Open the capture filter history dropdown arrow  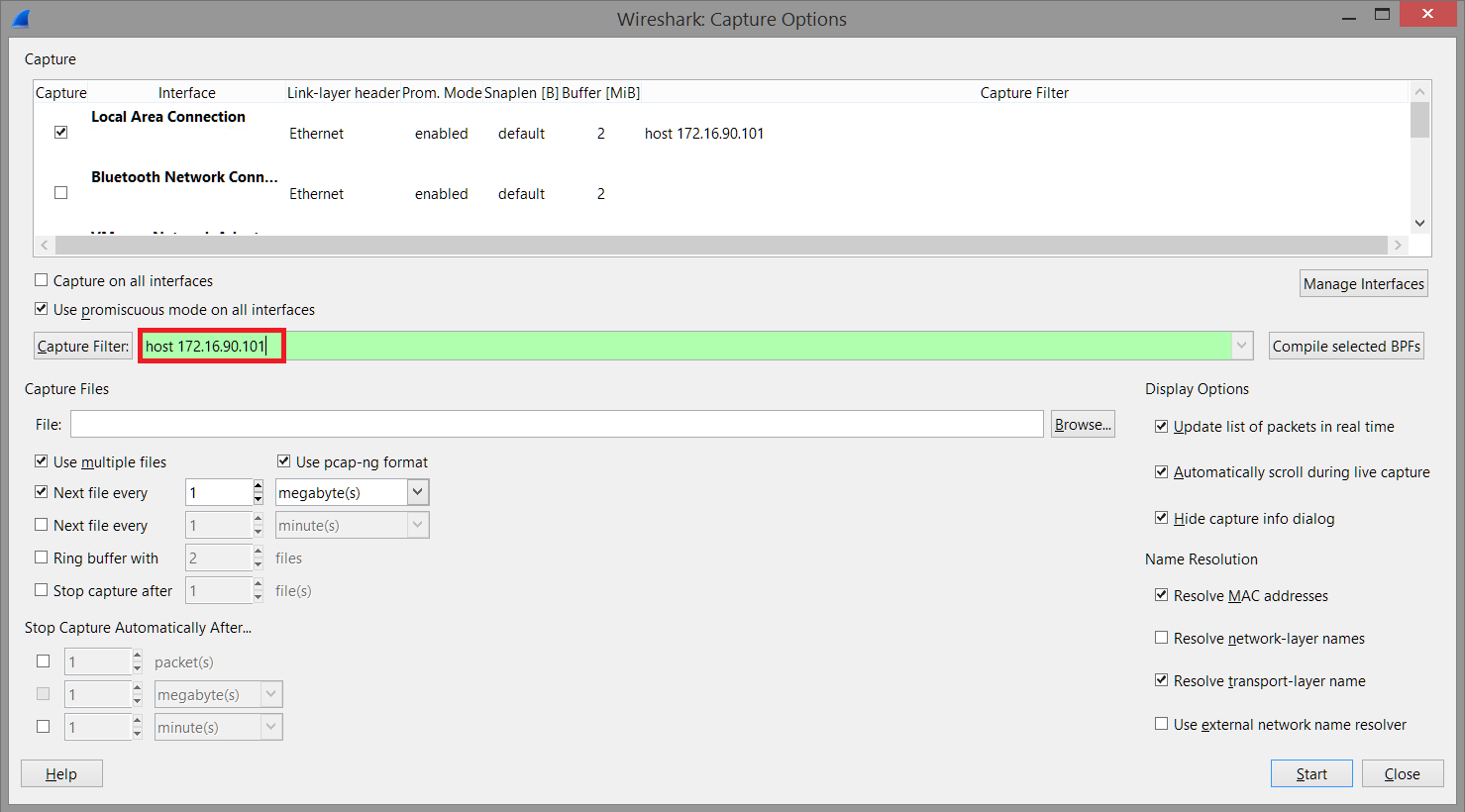tap(1242, 346)
